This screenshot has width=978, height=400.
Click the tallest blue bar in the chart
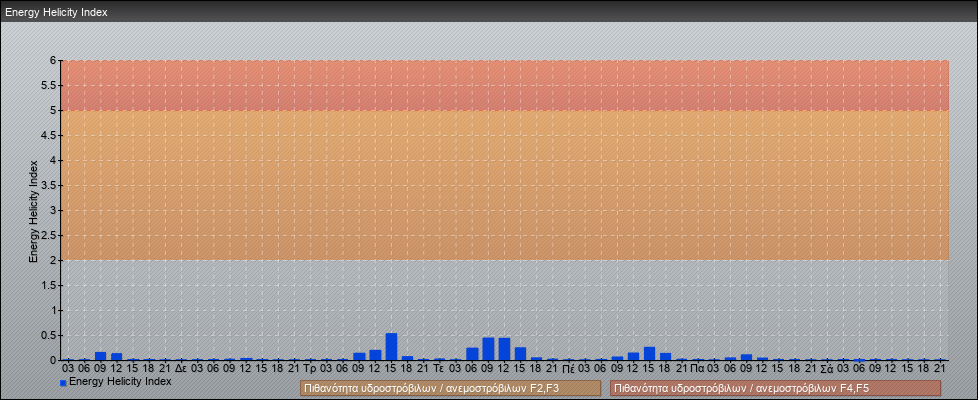coord(391,346)
